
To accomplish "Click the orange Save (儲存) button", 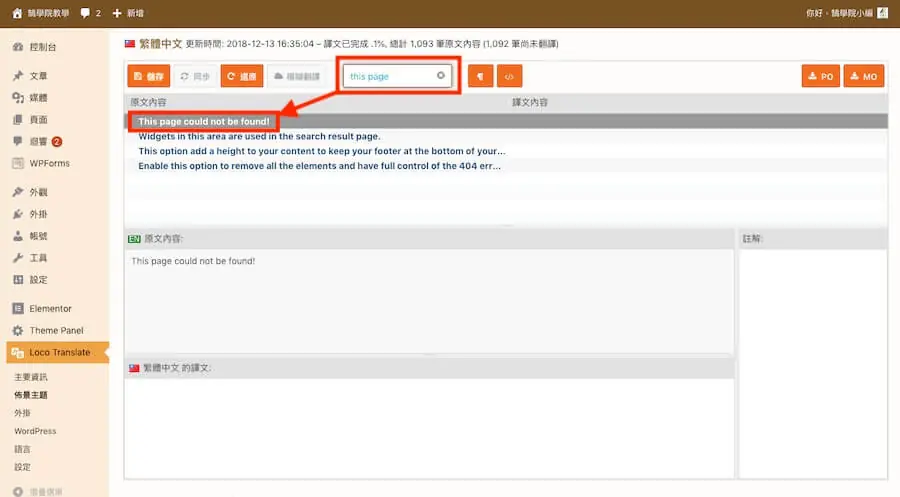I will click(149, 76).
